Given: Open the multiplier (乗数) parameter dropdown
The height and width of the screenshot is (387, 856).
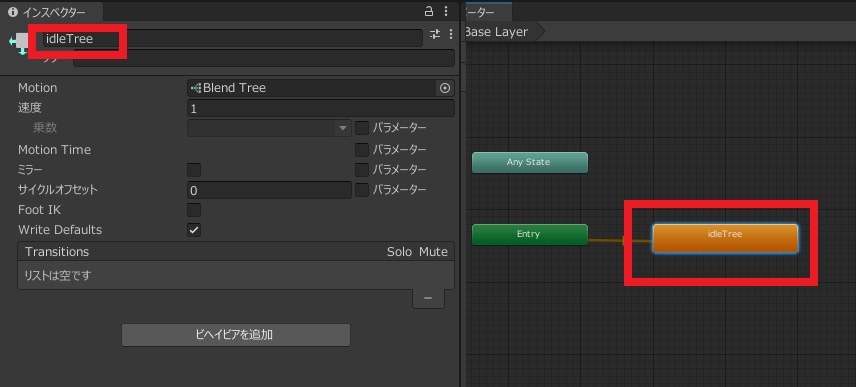Looking at the screenshot, I should pos(269,128).
